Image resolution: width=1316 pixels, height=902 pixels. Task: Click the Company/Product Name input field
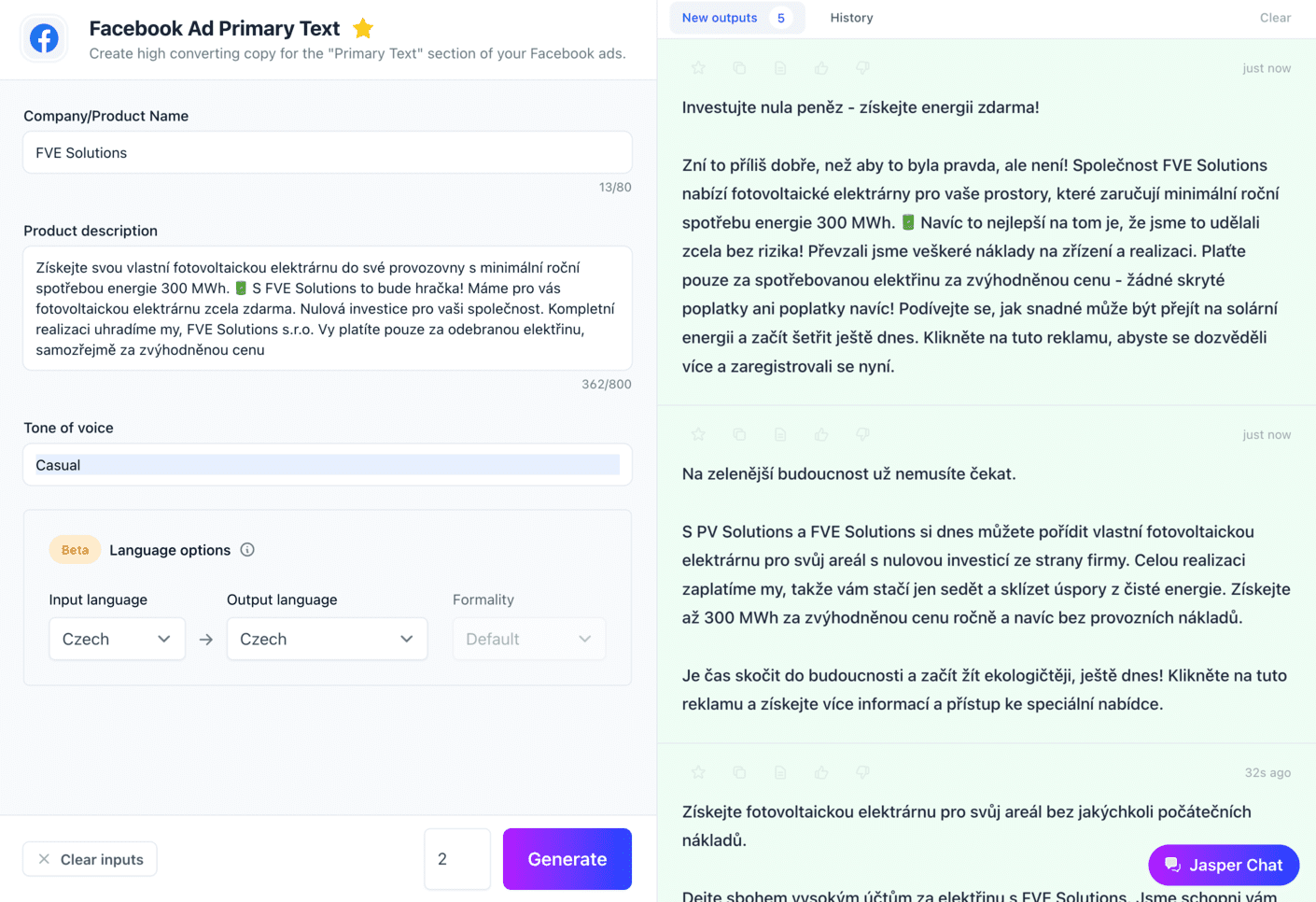[x=328, y=152]
